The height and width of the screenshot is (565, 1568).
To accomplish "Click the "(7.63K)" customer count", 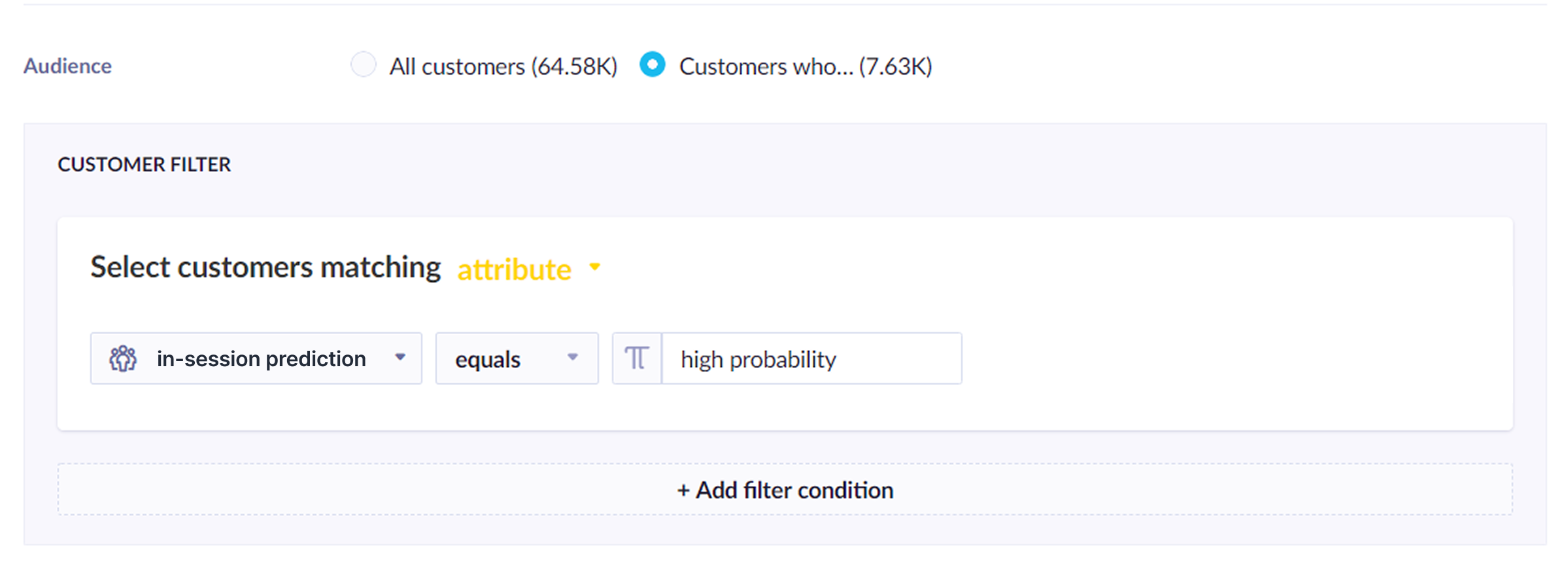I will [x=895, y=66].
